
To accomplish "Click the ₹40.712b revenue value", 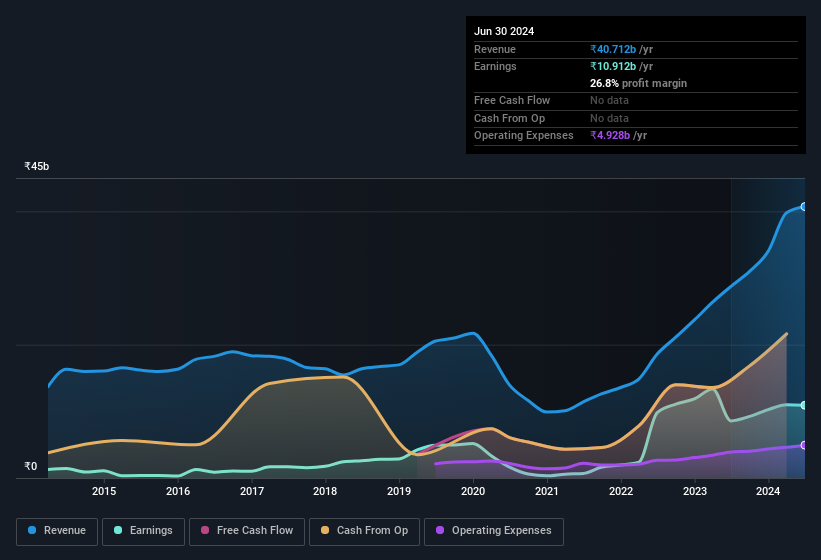I will [613, 49].
